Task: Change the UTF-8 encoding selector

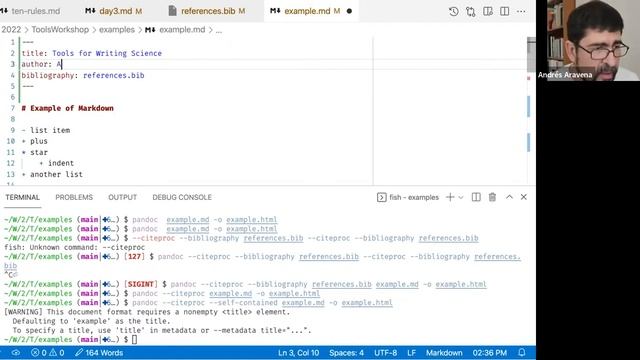Action: tap(385, 353)
